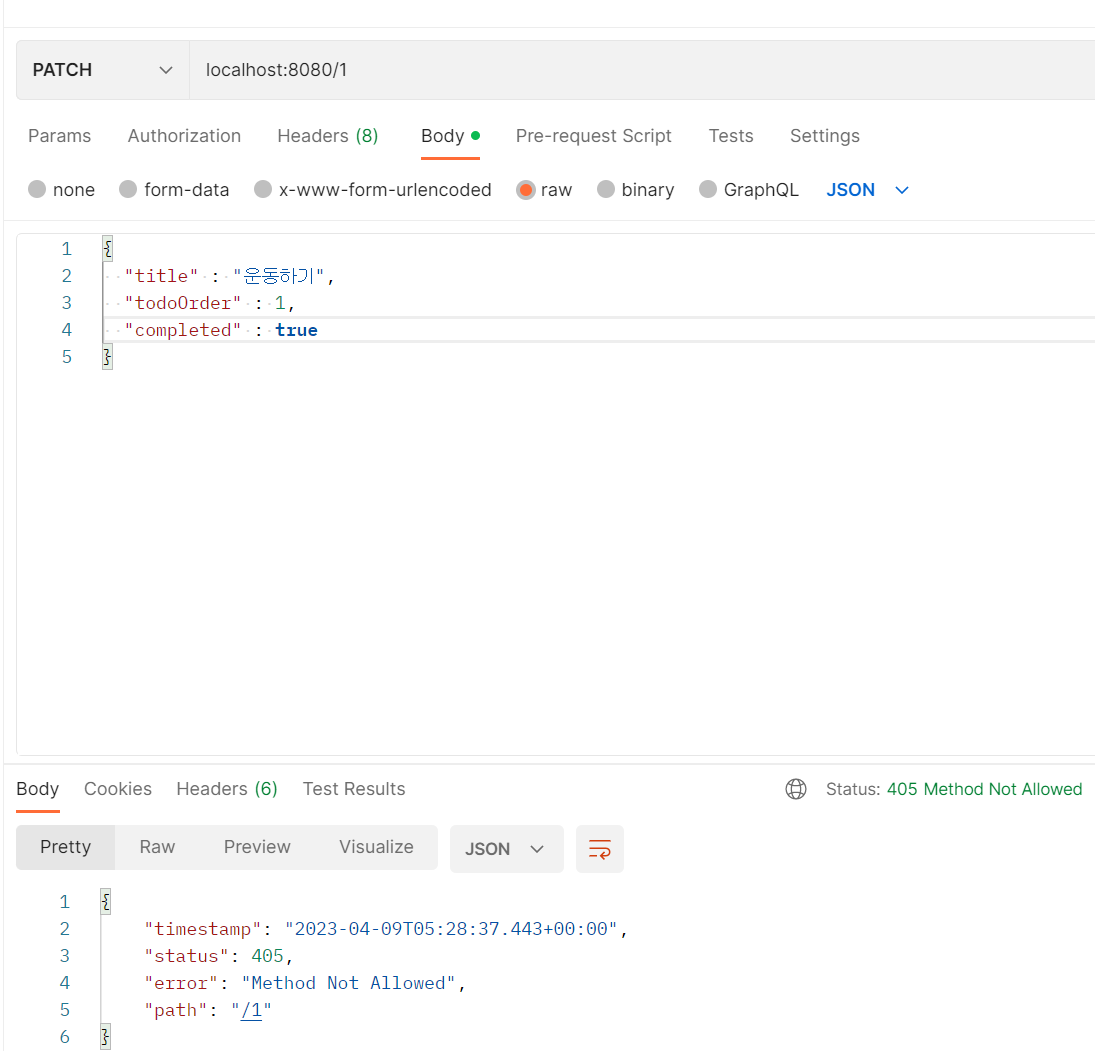The height and width of the screenshot is (1051, 1095).
Task: Select the form-data radio option
Action: 128,189
